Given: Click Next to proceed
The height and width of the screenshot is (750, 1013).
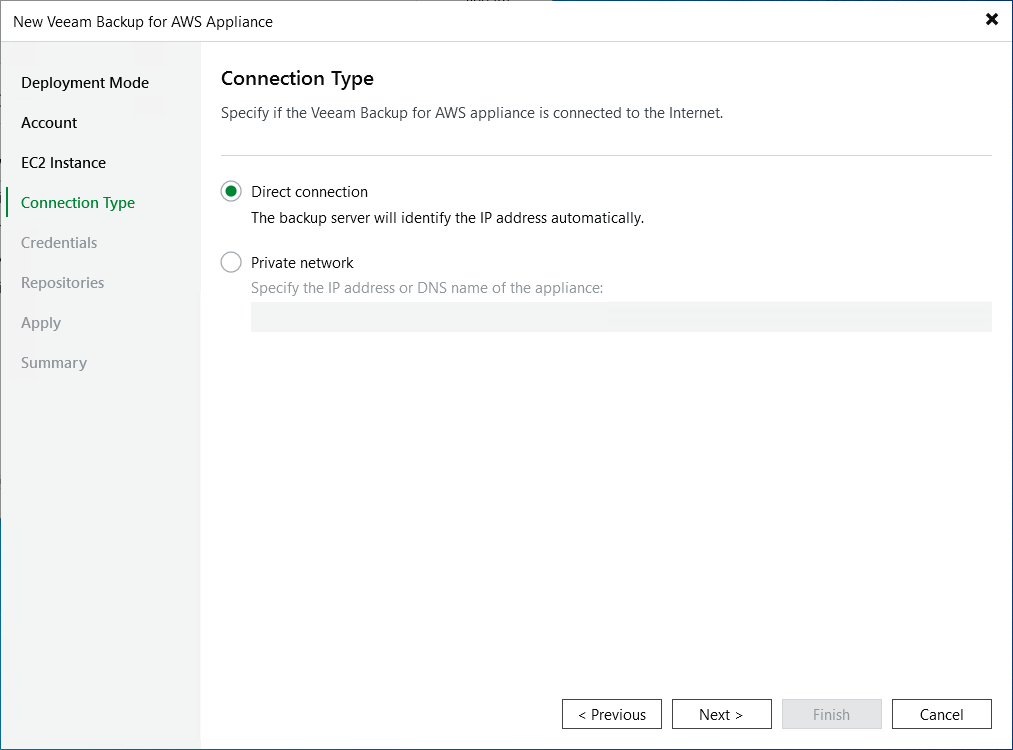Looking at the screenshot, I should (721, 714).
